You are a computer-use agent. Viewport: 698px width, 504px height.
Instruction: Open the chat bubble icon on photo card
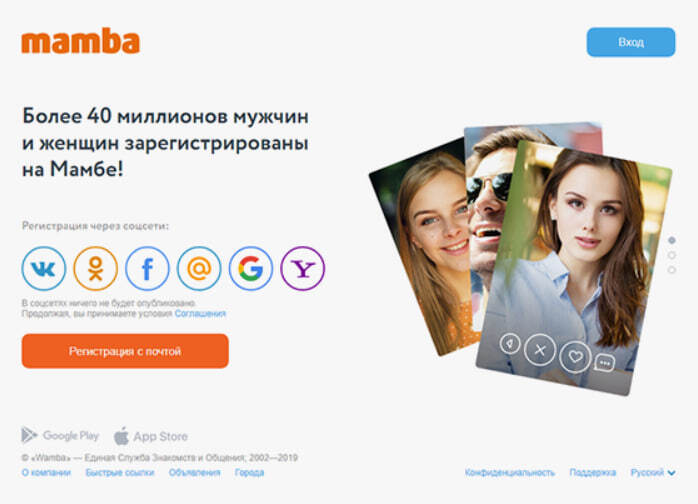click(x=605, y=363)
